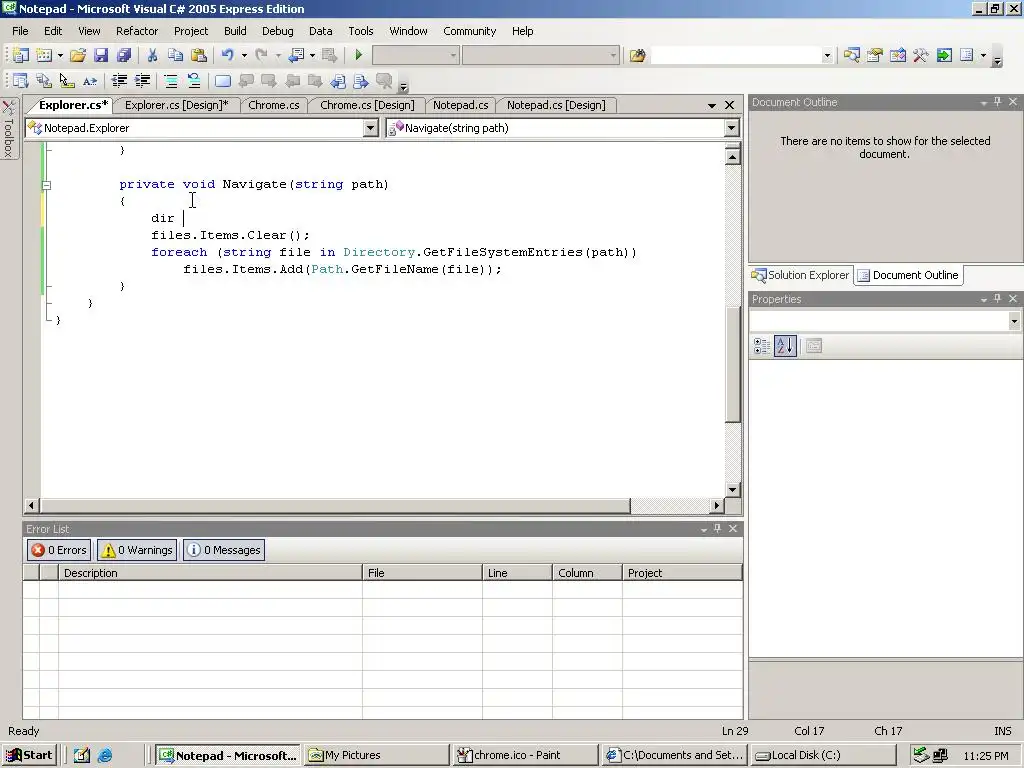Open the Toolbox hammer-and-wrench icon

pos(921,56)
